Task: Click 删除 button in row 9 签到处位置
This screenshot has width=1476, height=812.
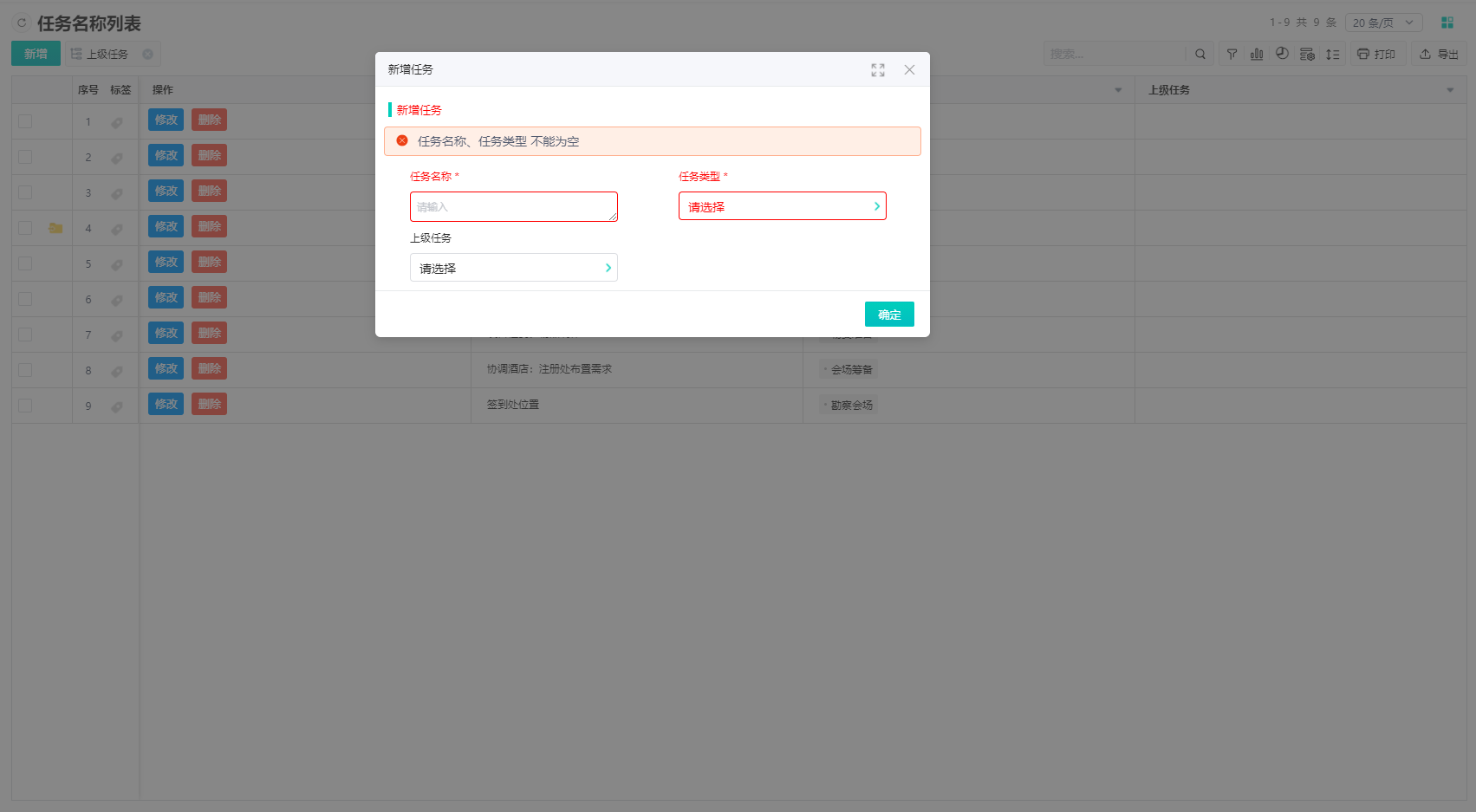Action: click(x=209, y=405)
